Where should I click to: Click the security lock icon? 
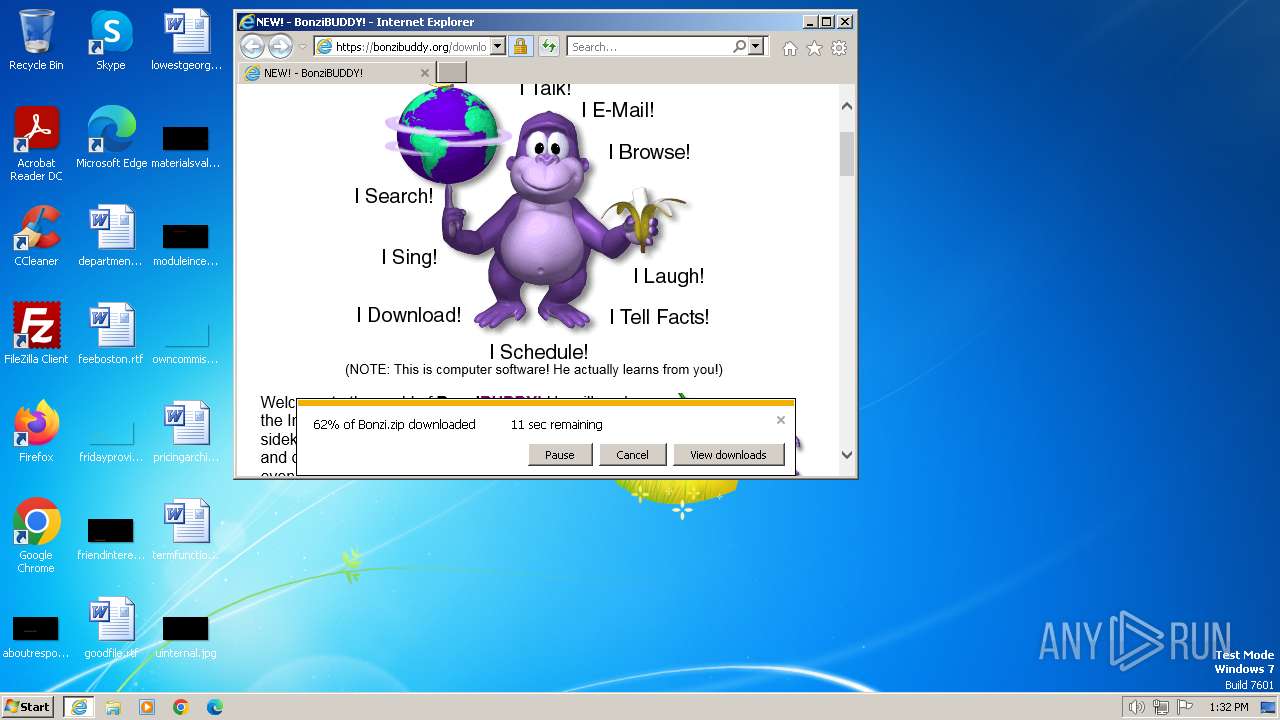pos(520,46)
